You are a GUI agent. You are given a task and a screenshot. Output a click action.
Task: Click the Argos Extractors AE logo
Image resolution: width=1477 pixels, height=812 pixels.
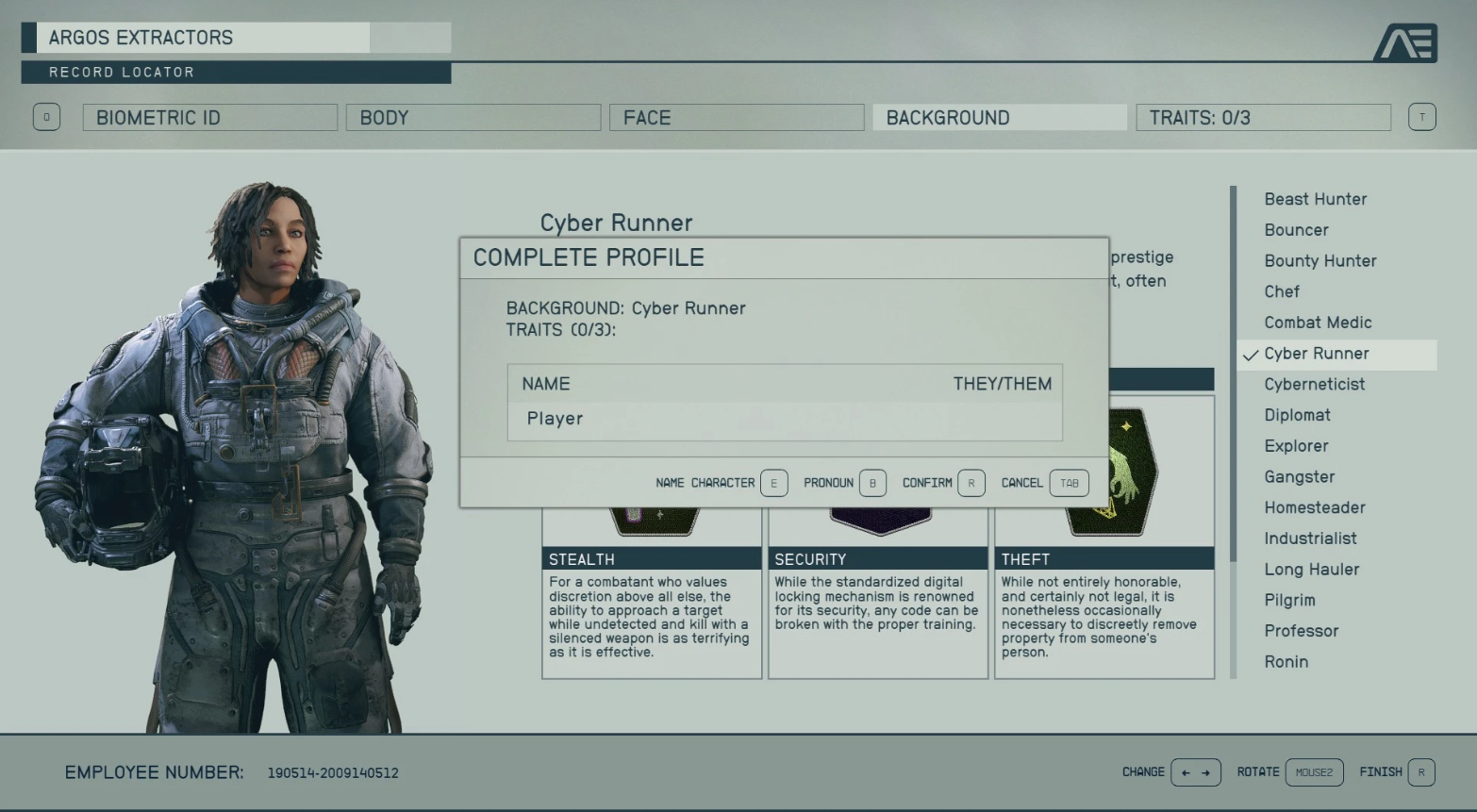pyautogui.click(x=1405, y=43)
